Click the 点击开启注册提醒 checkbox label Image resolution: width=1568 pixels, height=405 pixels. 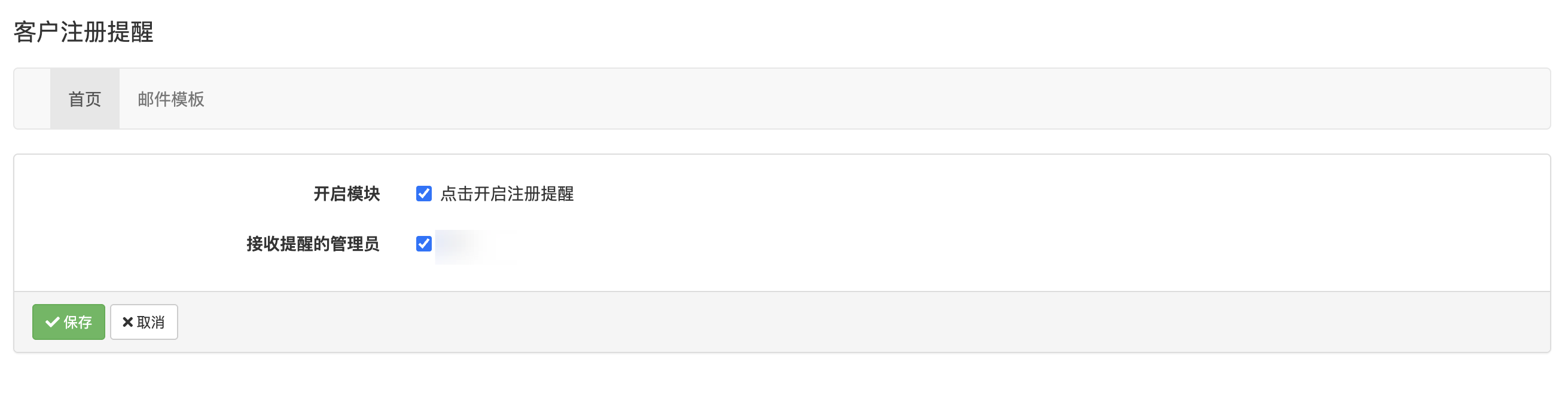[507, 194]
